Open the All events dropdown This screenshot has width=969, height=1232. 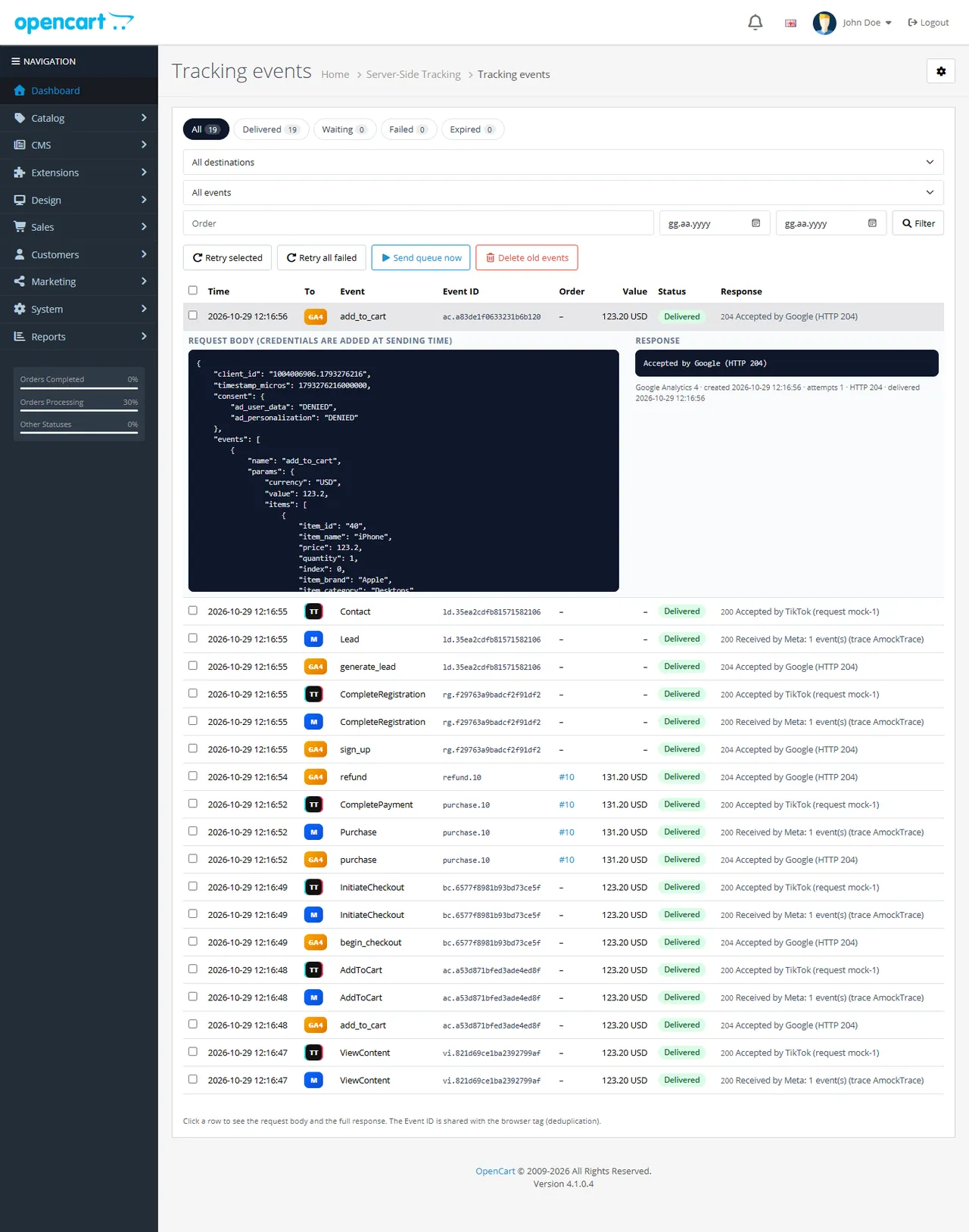(563, 193)
